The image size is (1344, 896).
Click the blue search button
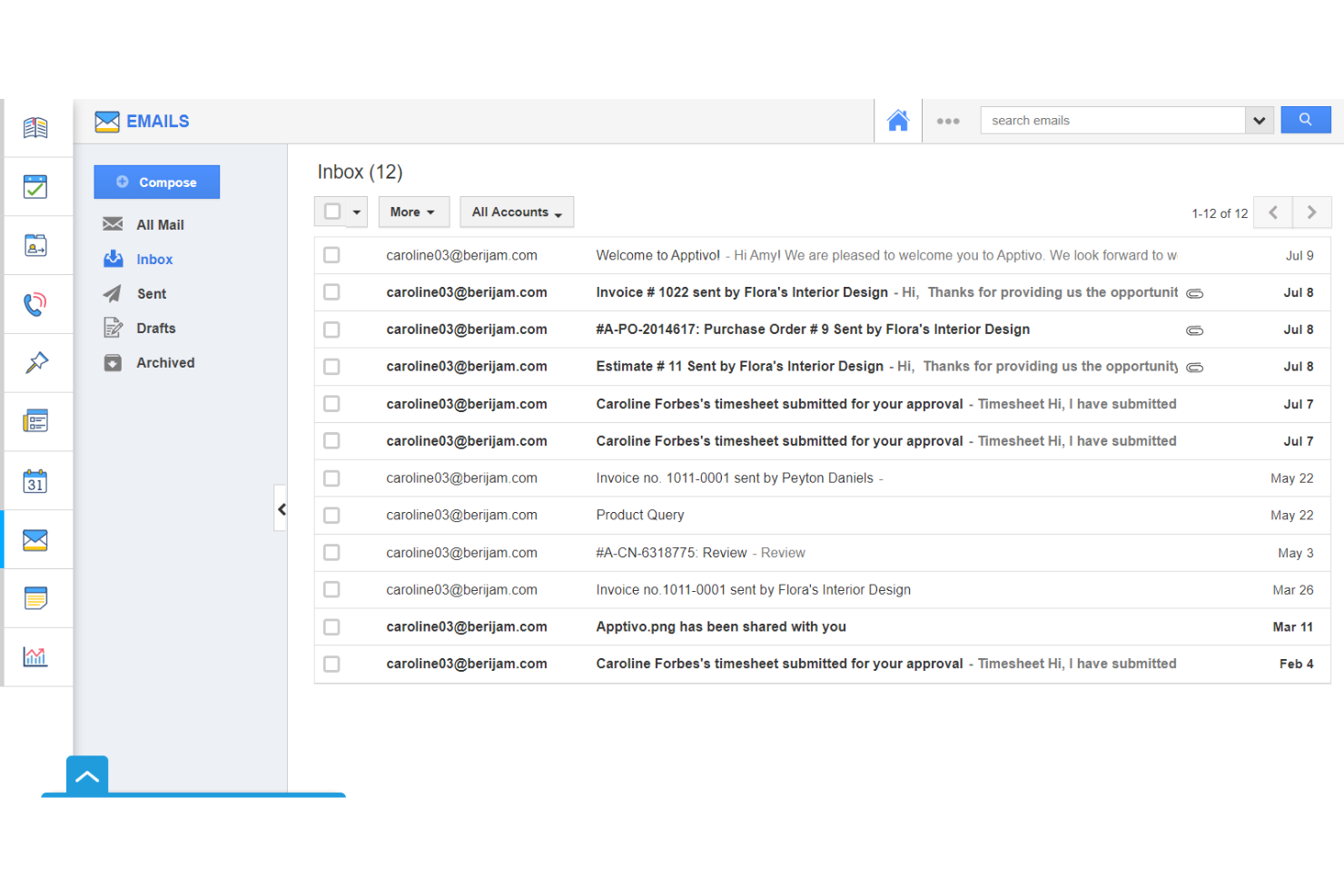click(x=1305, y=119)
